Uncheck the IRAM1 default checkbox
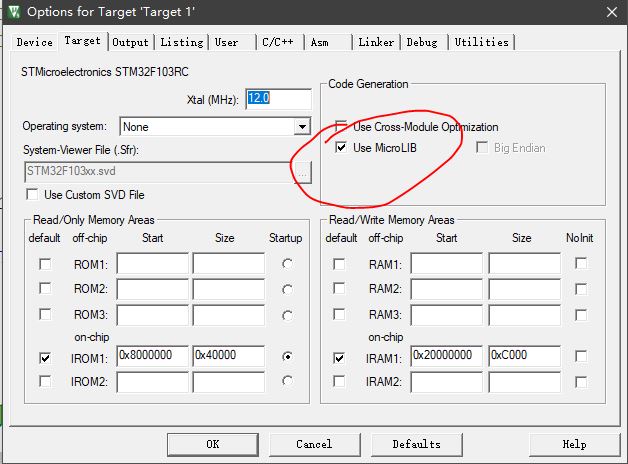The image size is (628, 464). click(x=339, y=358)
